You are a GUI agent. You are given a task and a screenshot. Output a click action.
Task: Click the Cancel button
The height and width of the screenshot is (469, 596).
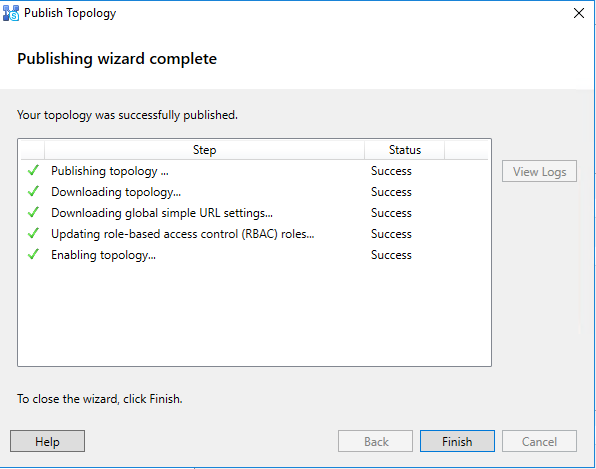tap(539, 441)
